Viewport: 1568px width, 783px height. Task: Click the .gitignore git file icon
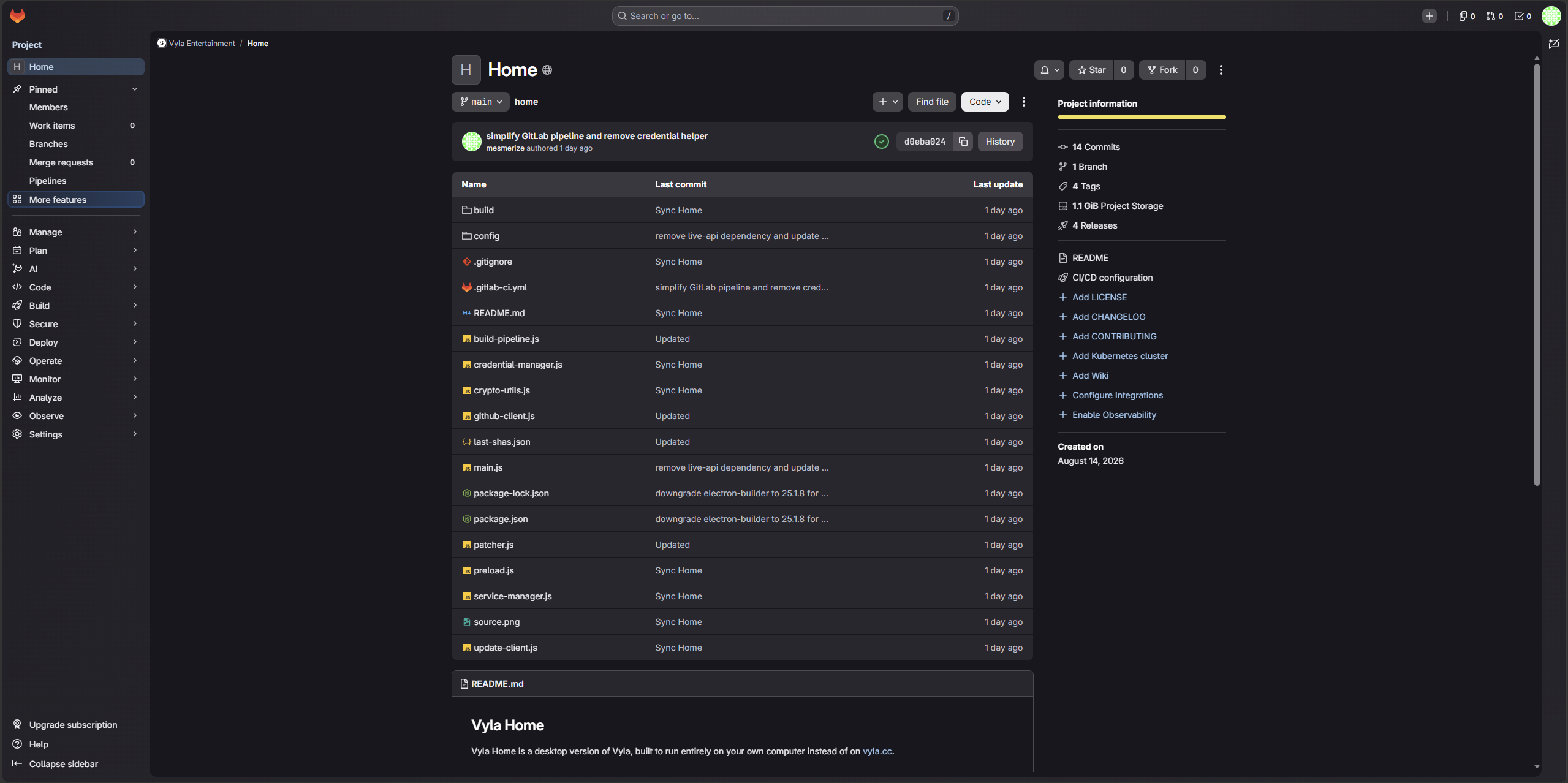pyautogui.click(x=467, y=262)
